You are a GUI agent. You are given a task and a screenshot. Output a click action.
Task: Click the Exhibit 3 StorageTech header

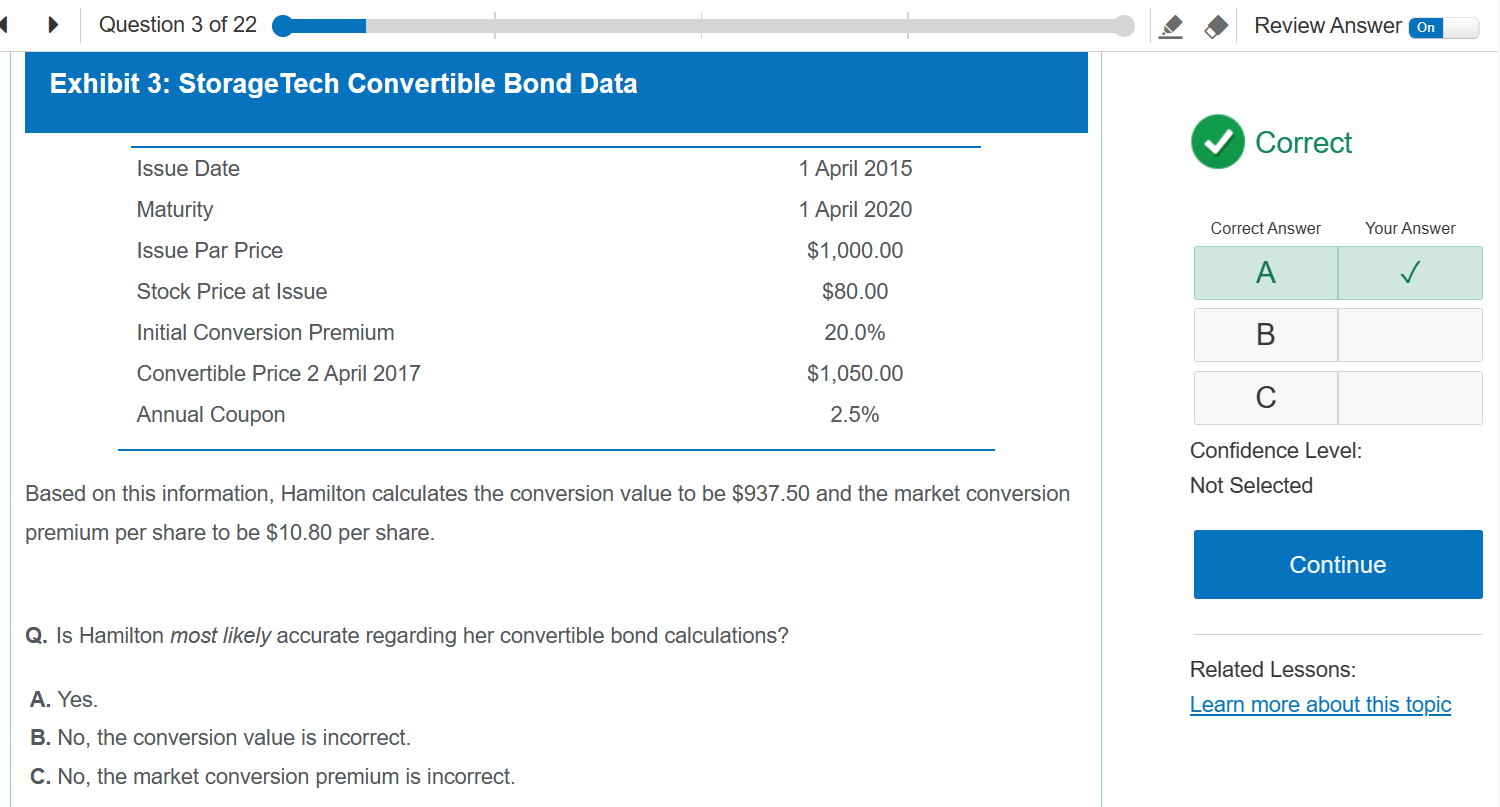(x=344, y=84)
